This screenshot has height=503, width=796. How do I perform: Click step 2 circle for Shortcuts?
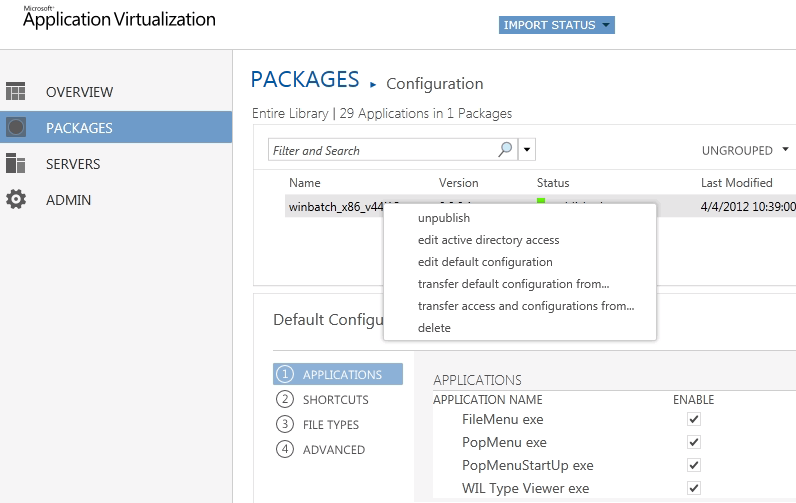(x=285, y=399)
